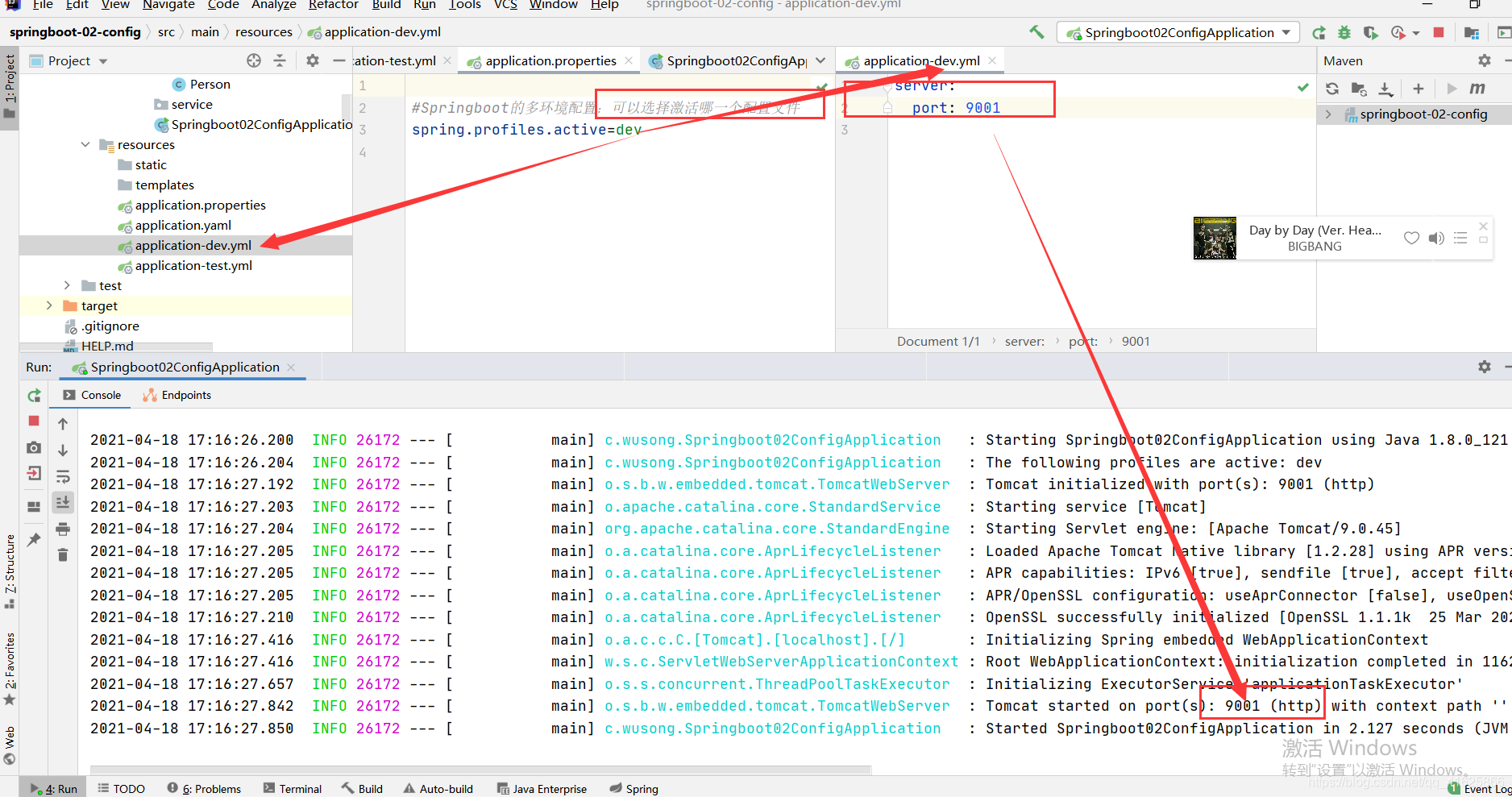The image size is (1512, 797).
Task: Click the Exit icon in Run panel
Action: point(34,473)
